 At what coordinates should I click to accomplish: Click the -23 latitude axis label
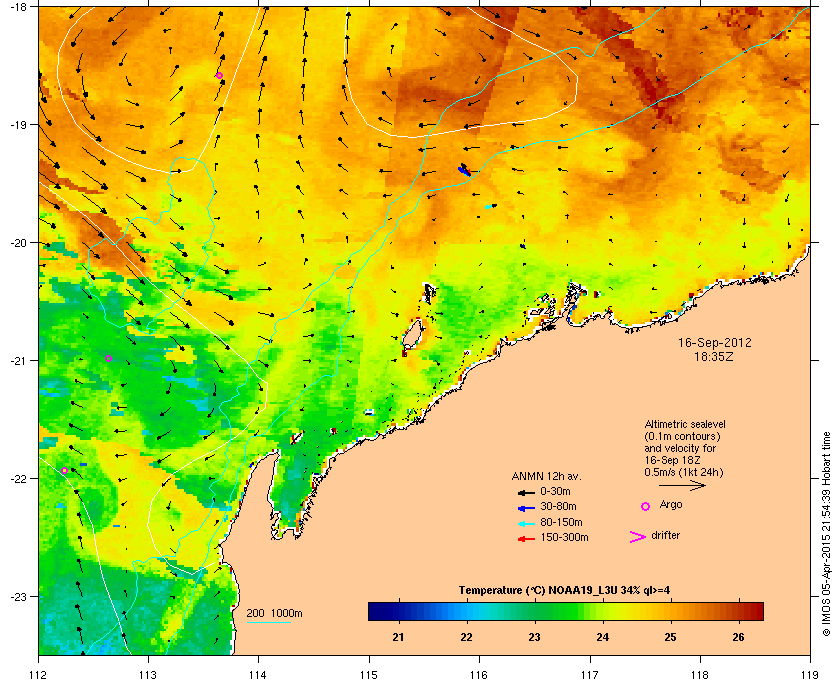(18, 596)
